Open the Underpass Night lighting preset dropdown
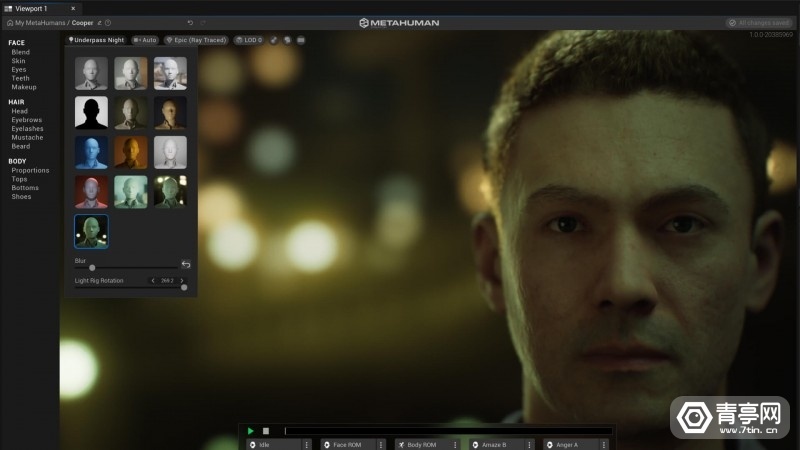800x450 pixels. pos(97,40)
